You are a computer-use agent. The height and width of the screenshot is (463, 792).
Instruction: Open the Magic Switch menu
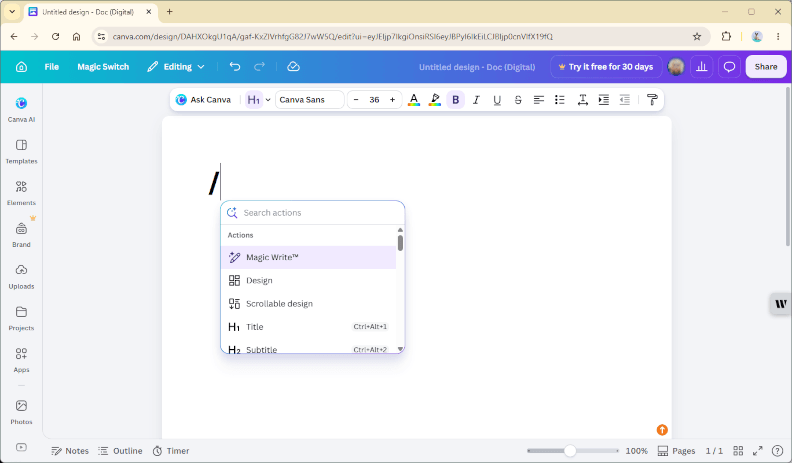[x=103, y=67]
